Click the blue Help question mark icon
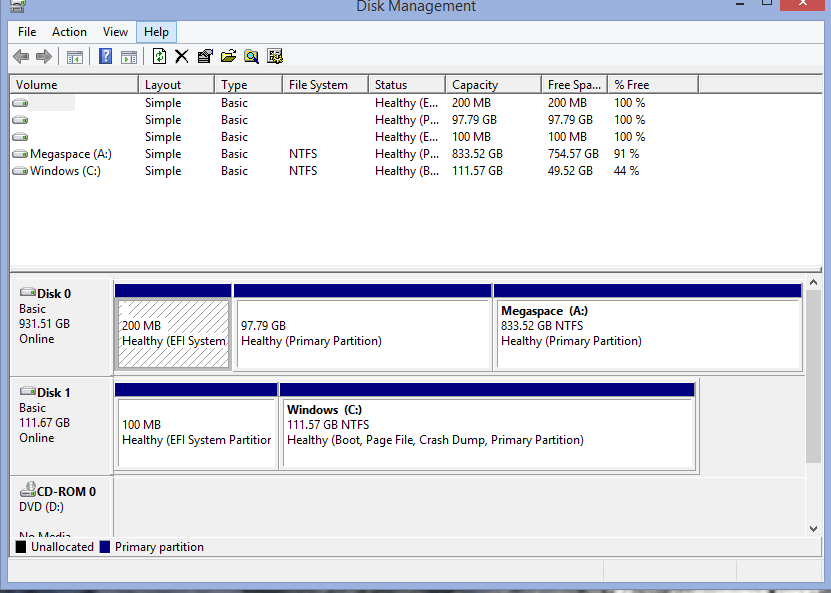 [x=106, y=57]
